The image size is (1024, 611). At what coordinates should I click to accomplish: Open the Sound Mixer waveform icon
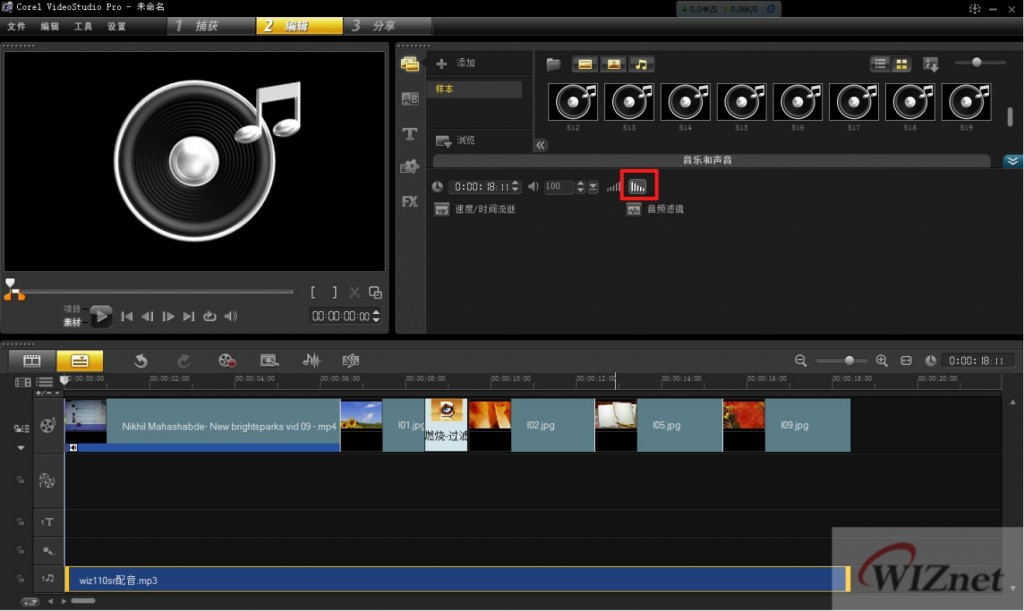point(311,361)
